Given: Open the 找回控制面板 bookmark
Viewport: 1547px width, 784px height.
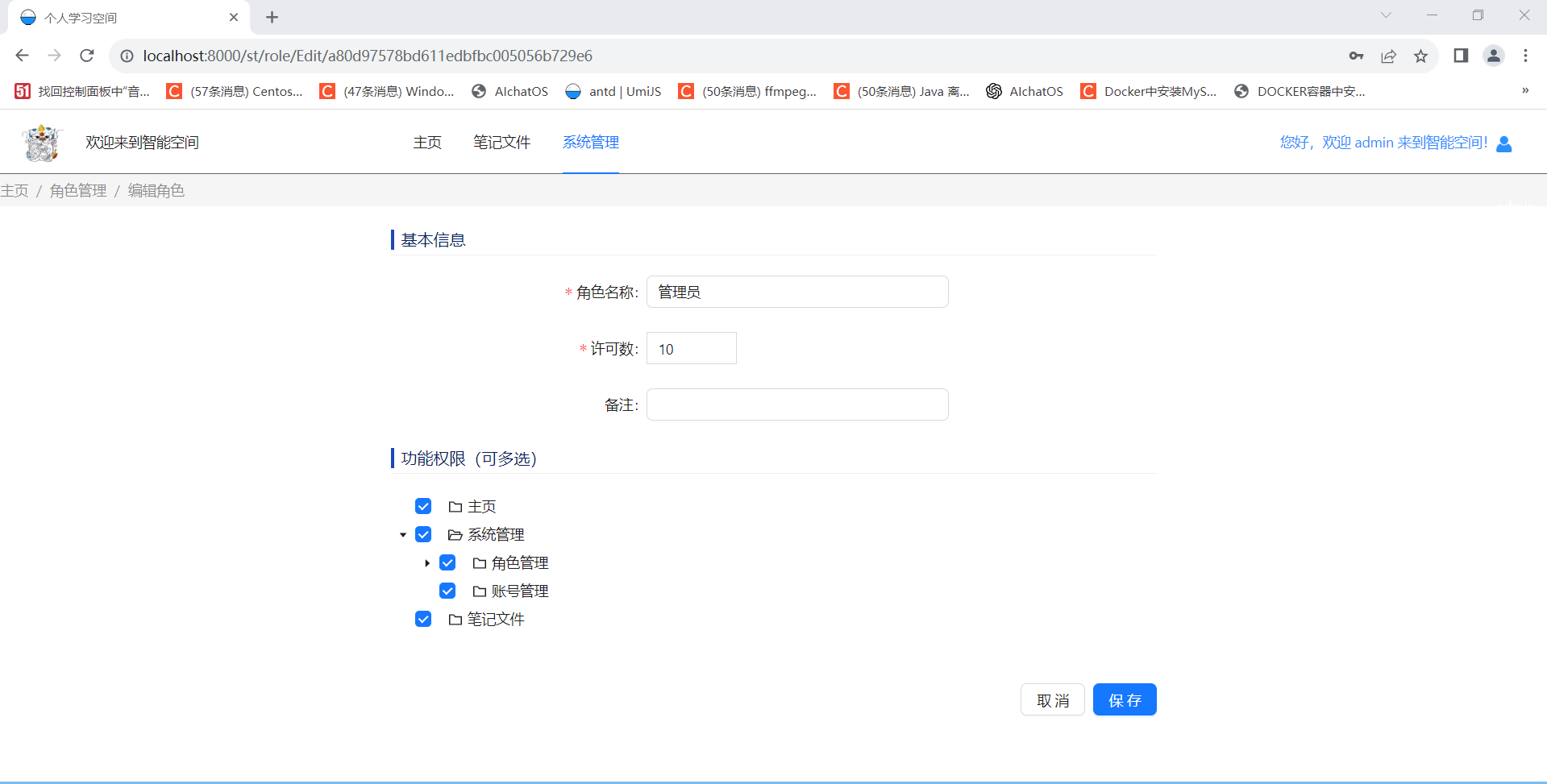Looking at the screenshot, I should coord(82,91).
